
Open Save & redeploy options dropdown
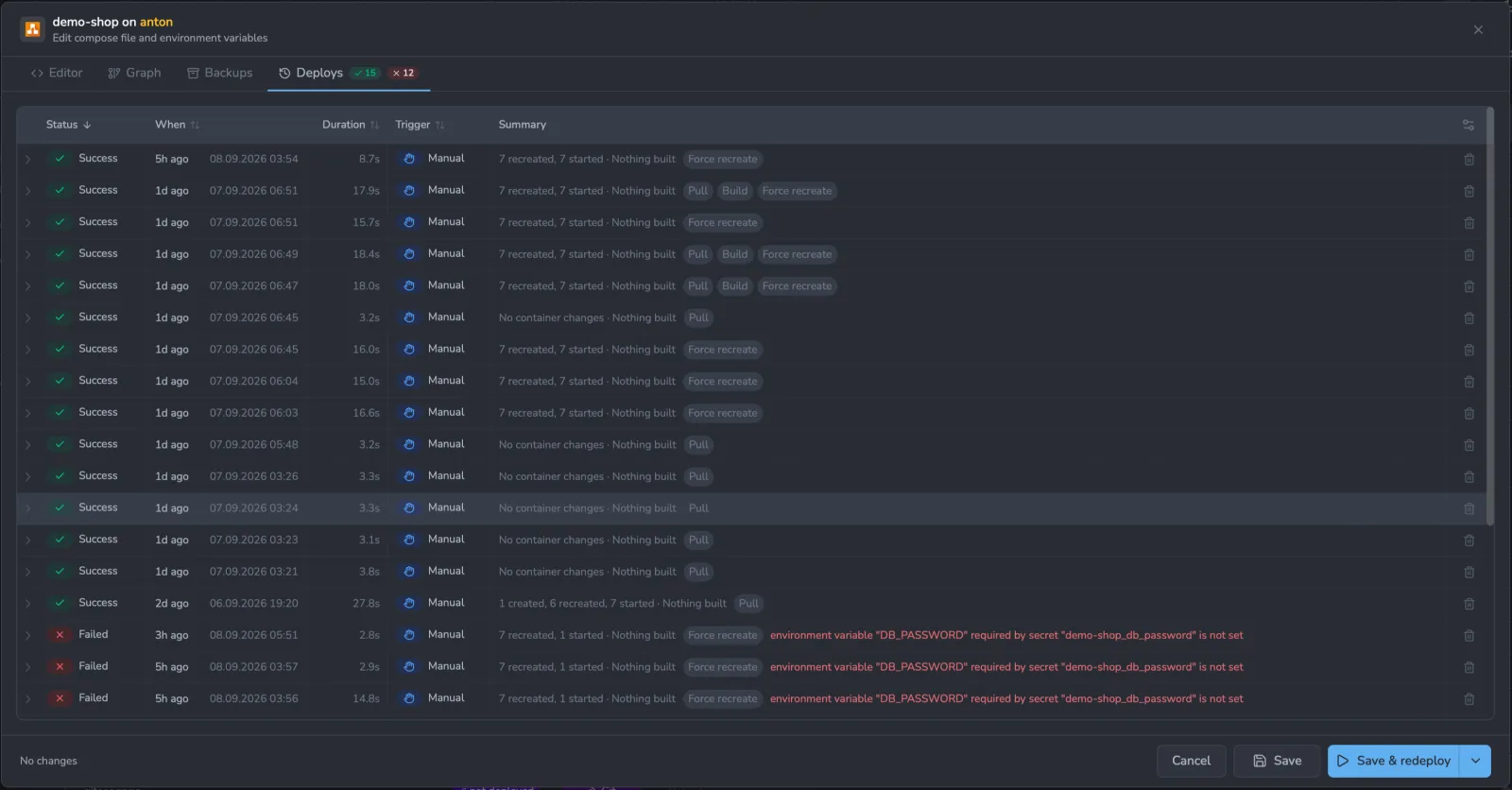[x=1475, y=761]
